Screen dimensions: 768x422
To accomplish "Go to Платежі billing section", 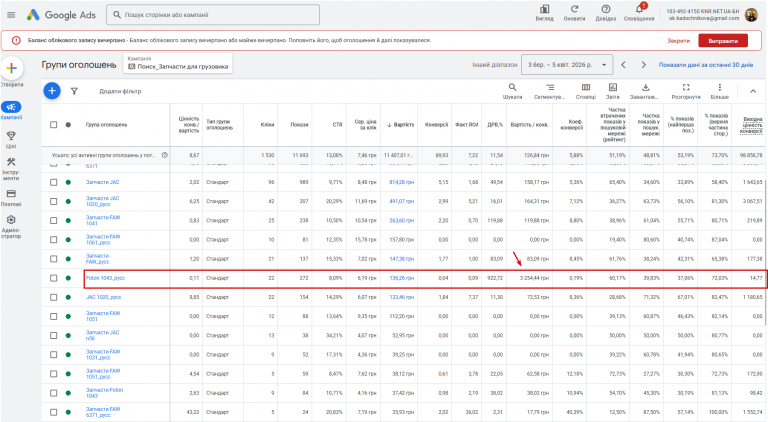I will pyautogui.click(x=11, y=196).
